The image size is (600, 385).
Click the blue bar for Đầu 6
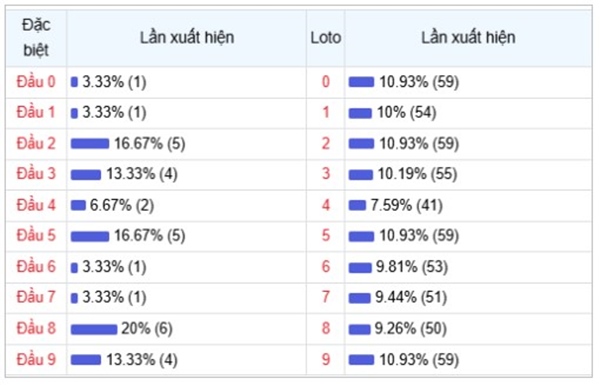(x=74, y=268)
